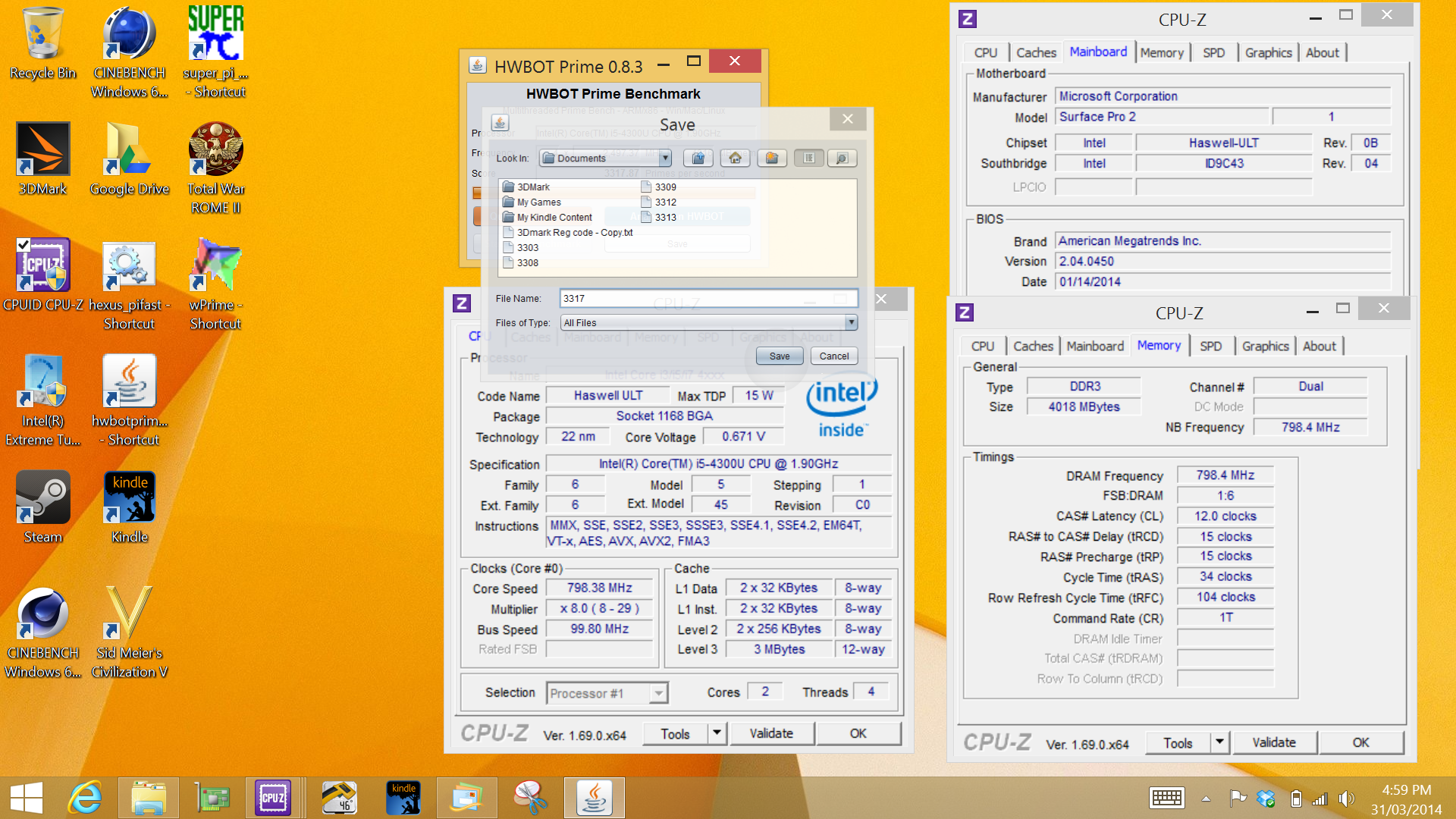The image size is (1456, 819).
Task: Click OK in CPU-Z CPU window
Action: point(858,733)
